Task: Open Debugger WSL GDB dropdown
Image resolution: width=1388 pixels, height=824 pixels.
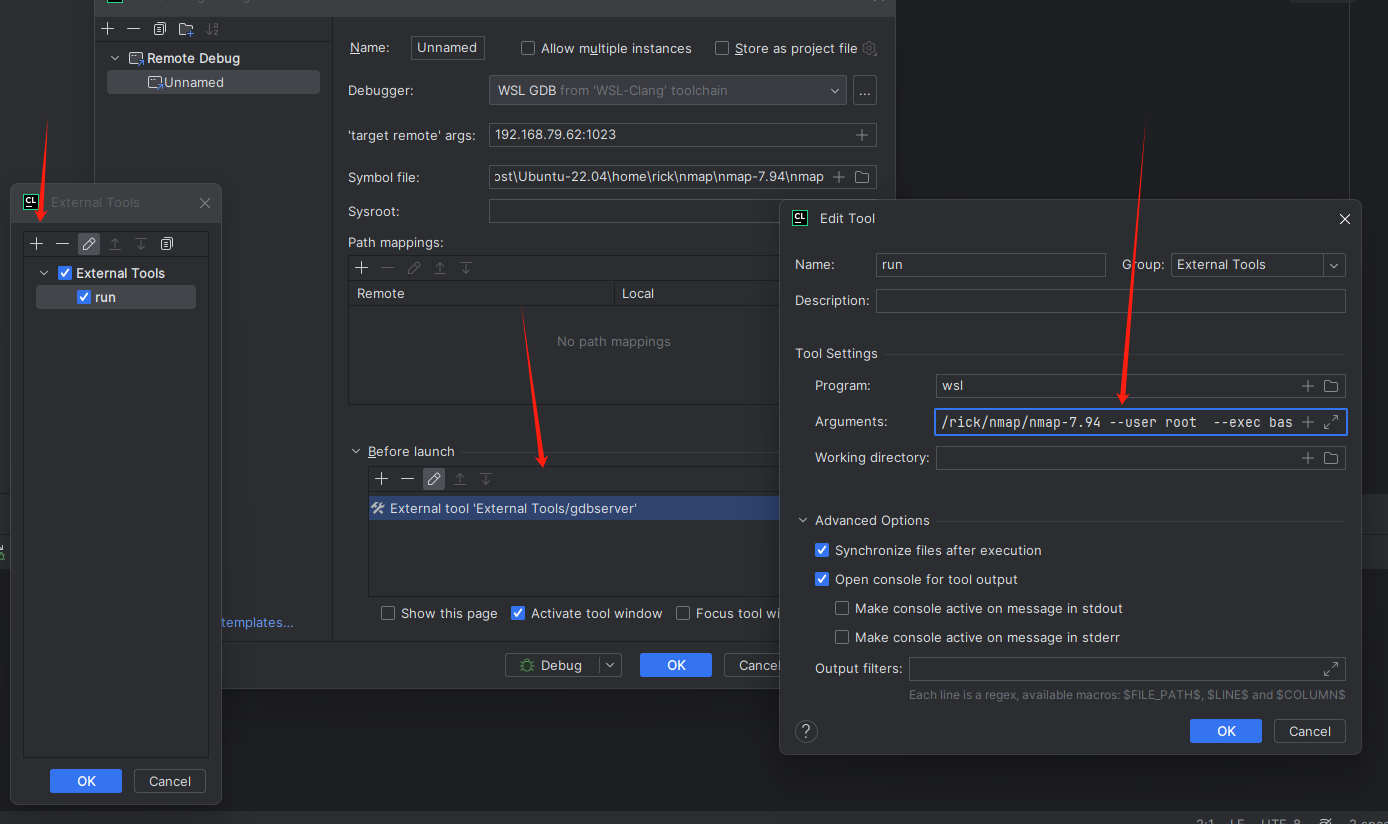Action: [x=668, y=90]
